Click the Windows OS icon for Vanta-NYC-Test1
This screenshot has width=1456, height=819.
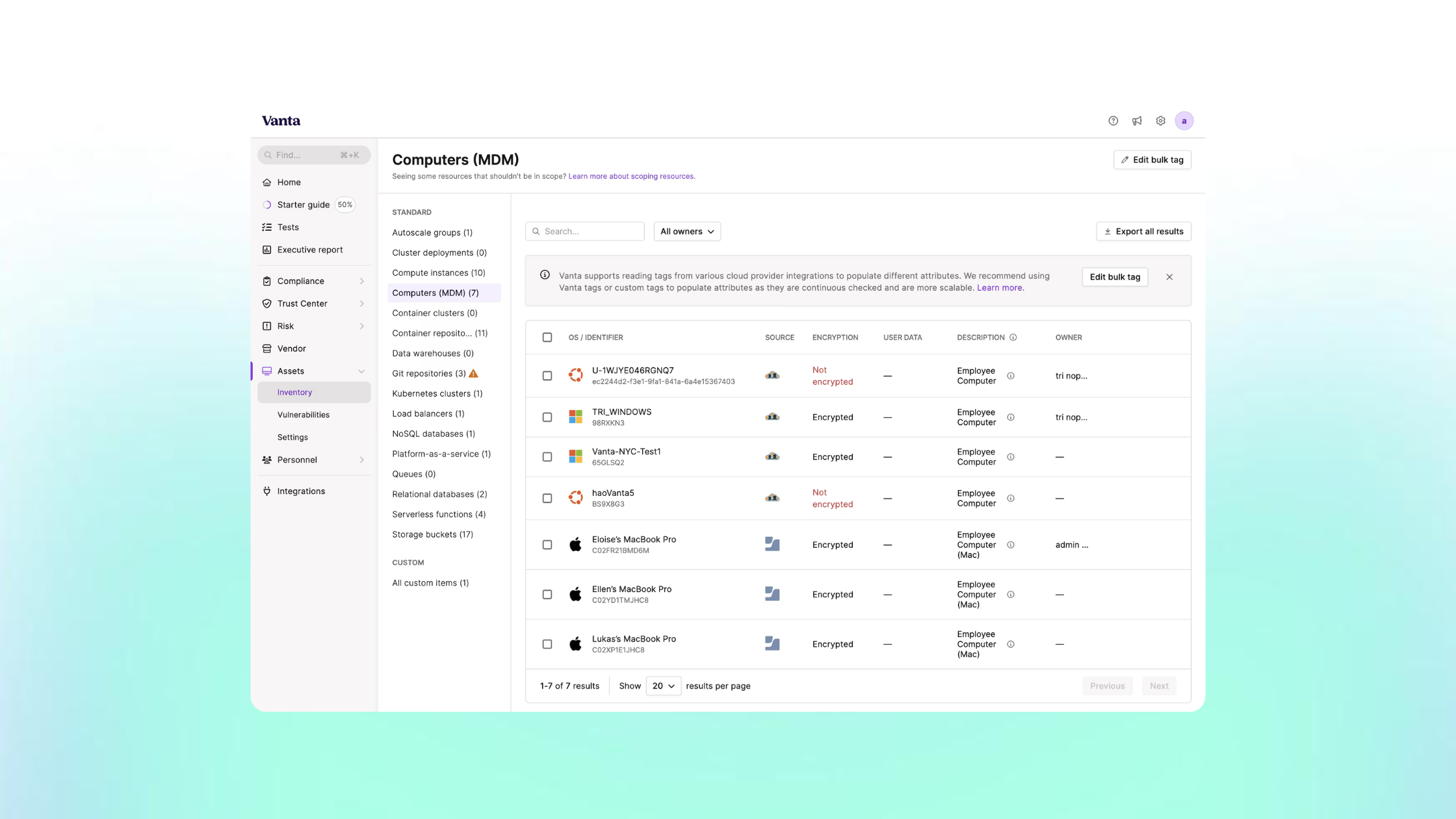[x=575, y=456]
